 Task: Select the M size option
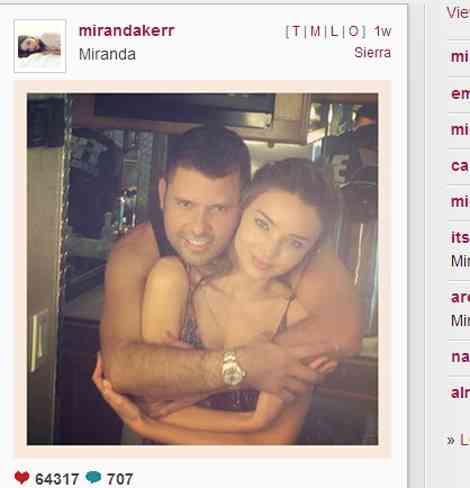pos(315,31)
